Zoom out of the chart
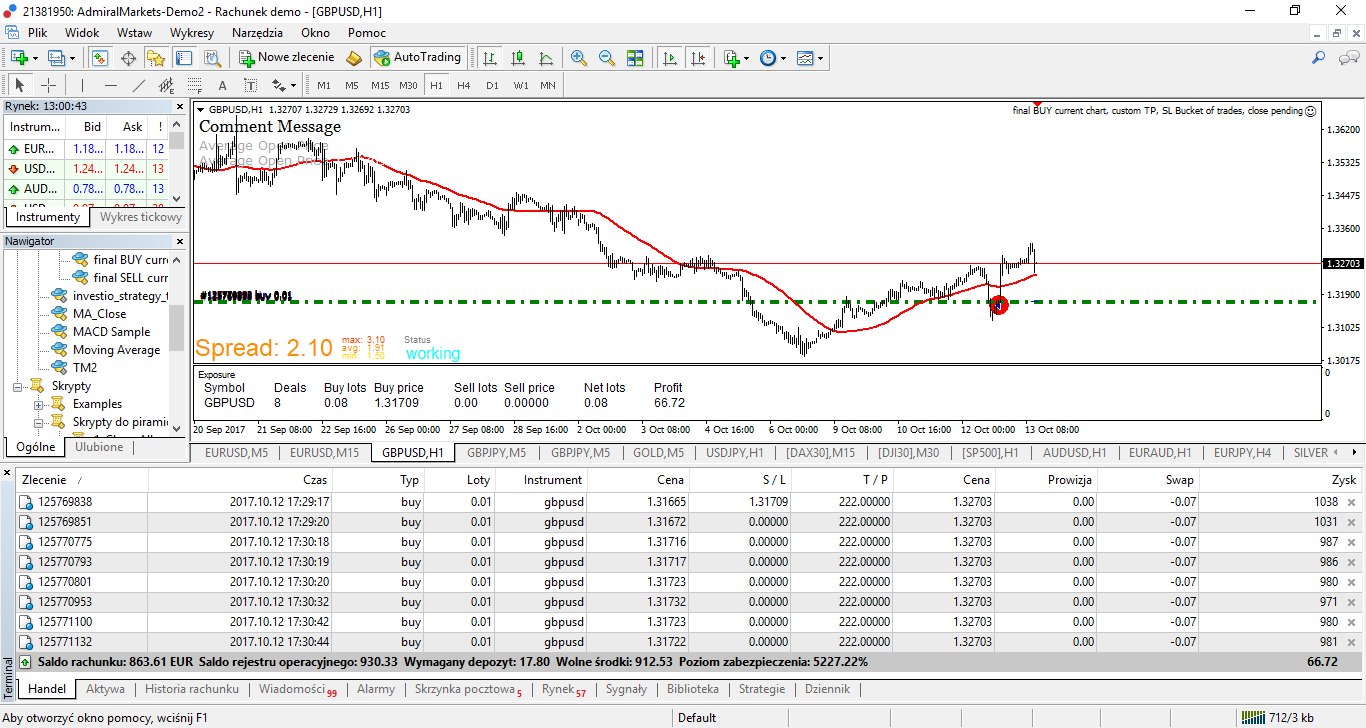The image size is (1366, 728). point(606,58)
